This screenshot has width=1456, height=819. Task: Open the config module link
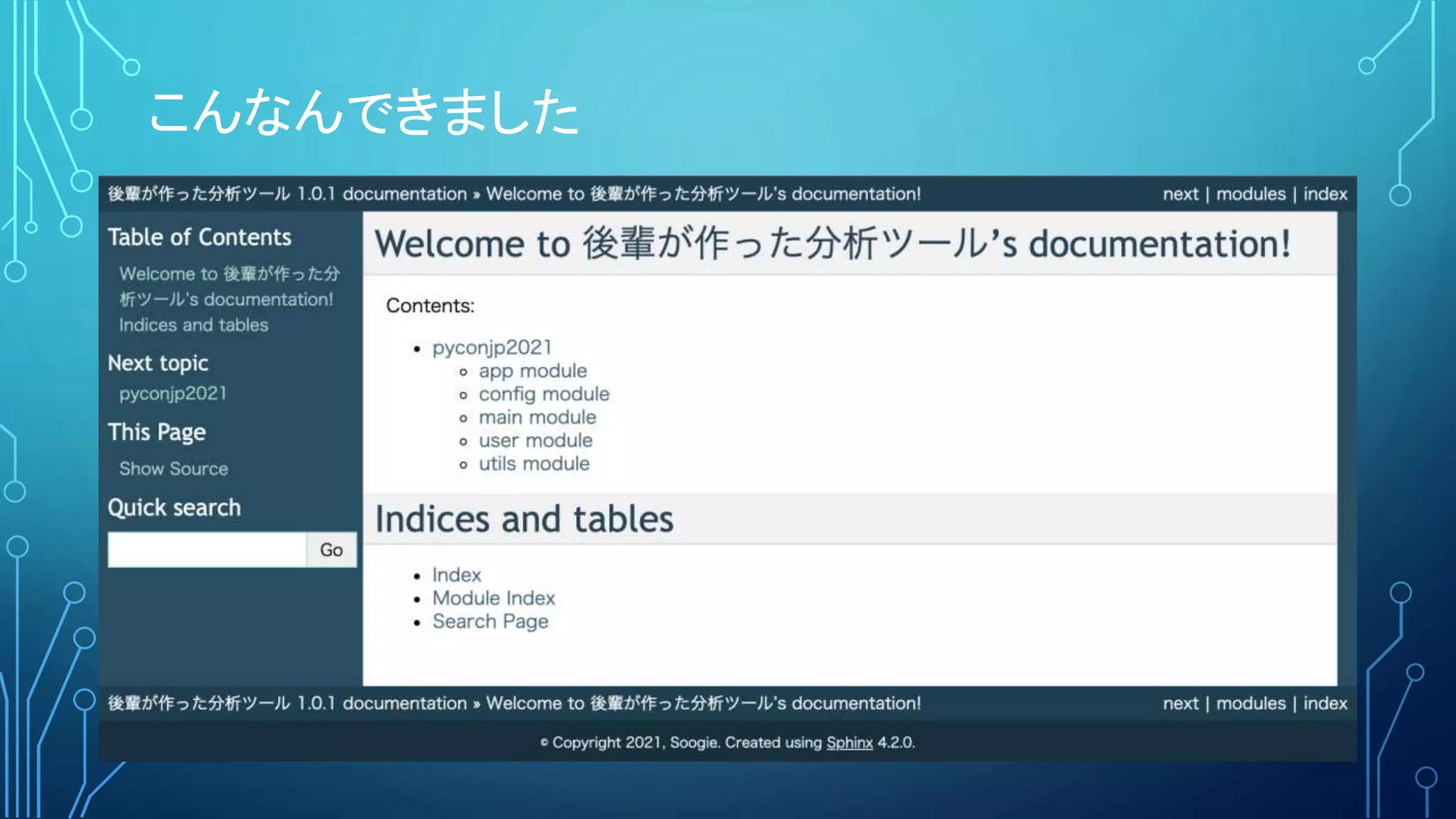[x=544, y=394]
